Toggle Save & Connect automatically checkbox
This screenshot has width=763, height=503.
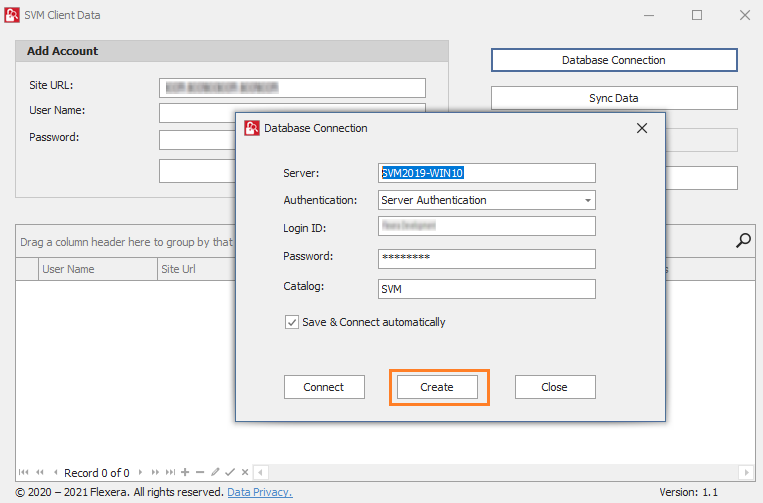click(x=291, y=322)
